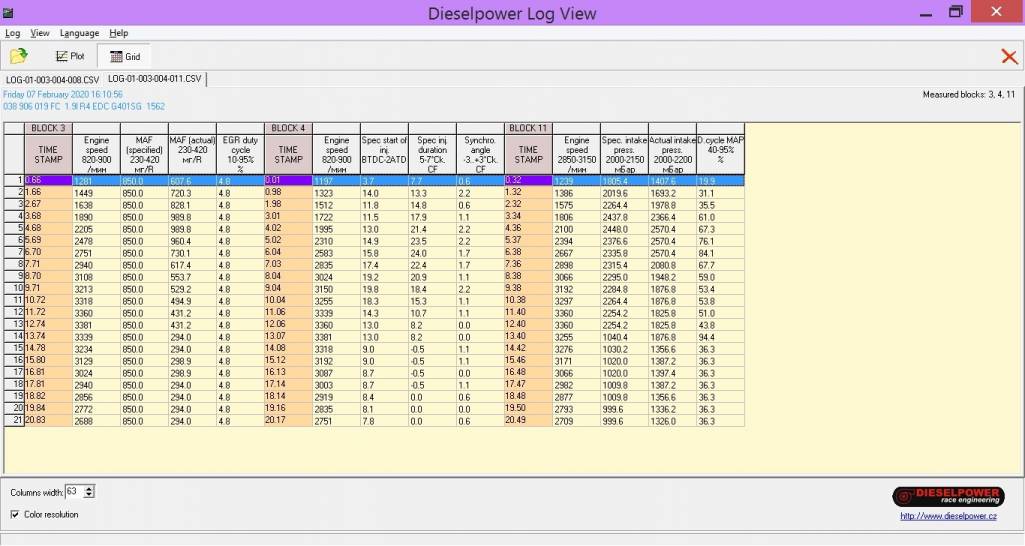Viewport: 1025px width, 546px height.
Task: Click the BLOCK 11 header cell
Action: 528,128
